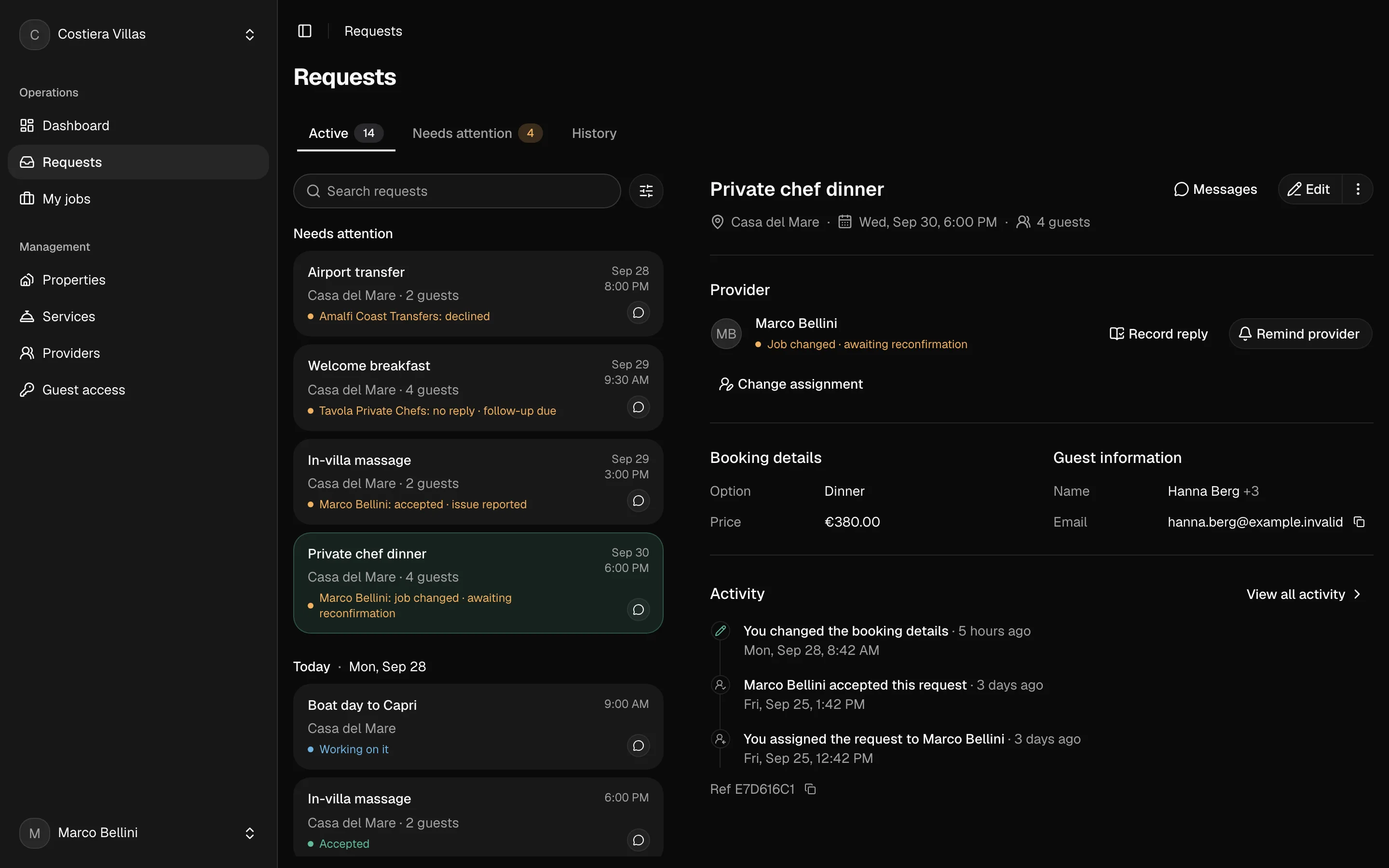Select the Airport transfer request card
Image resolution: width=1389 pixels, height=868 pixels.
[478, 294]
